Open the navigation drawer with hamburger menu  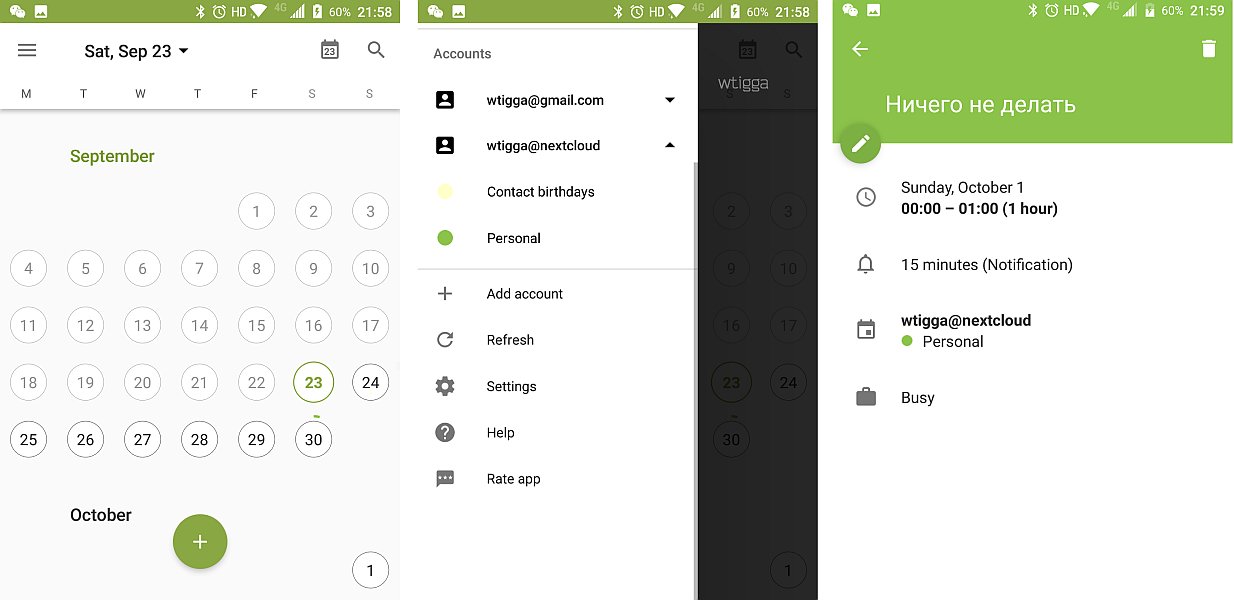[27, 50]
